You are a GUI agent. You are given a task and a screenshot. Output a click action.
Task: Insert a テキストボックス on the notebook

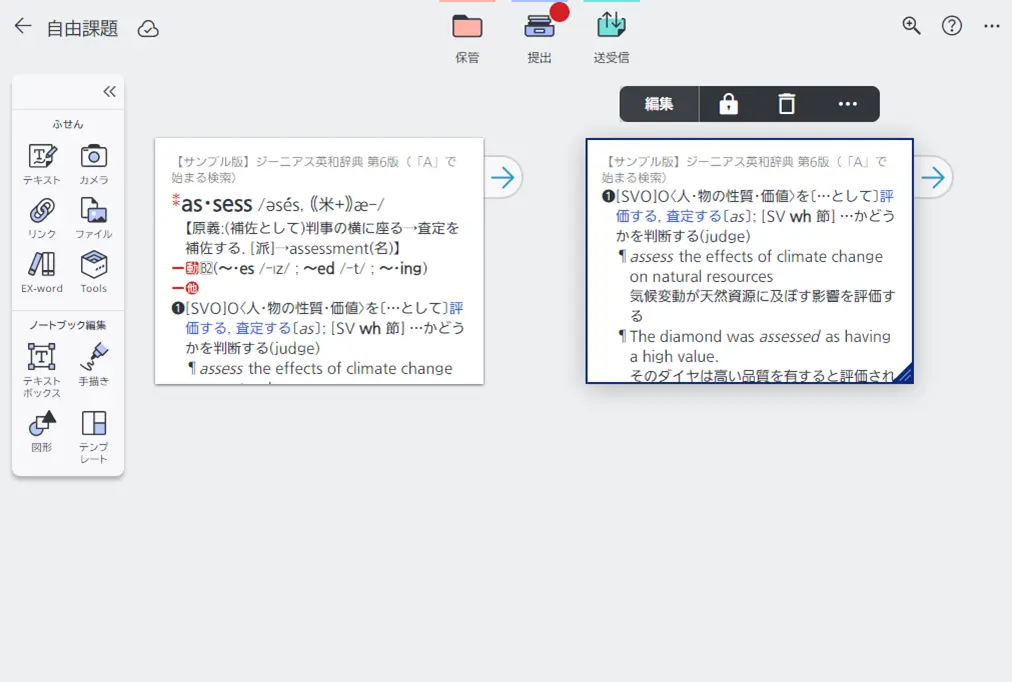coord(43,362)
